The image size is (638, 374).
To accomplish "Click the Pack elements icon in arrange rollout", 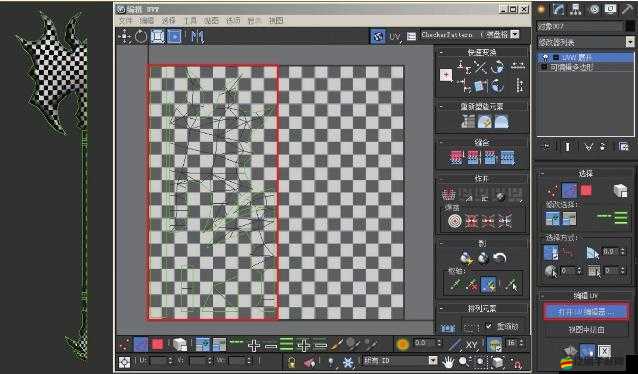I will coord(448,328).
